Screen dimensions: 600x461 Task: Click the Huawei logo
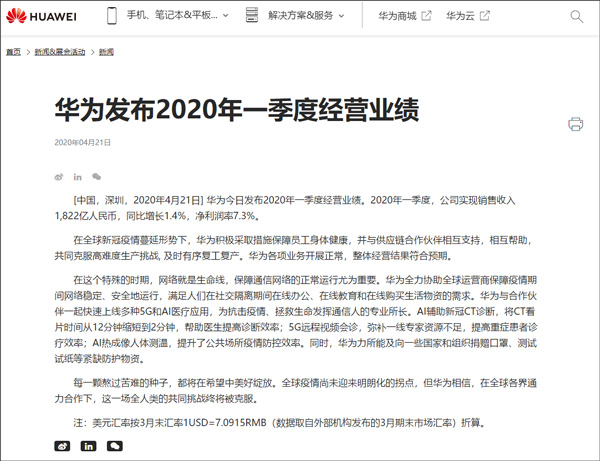(41, 16)
